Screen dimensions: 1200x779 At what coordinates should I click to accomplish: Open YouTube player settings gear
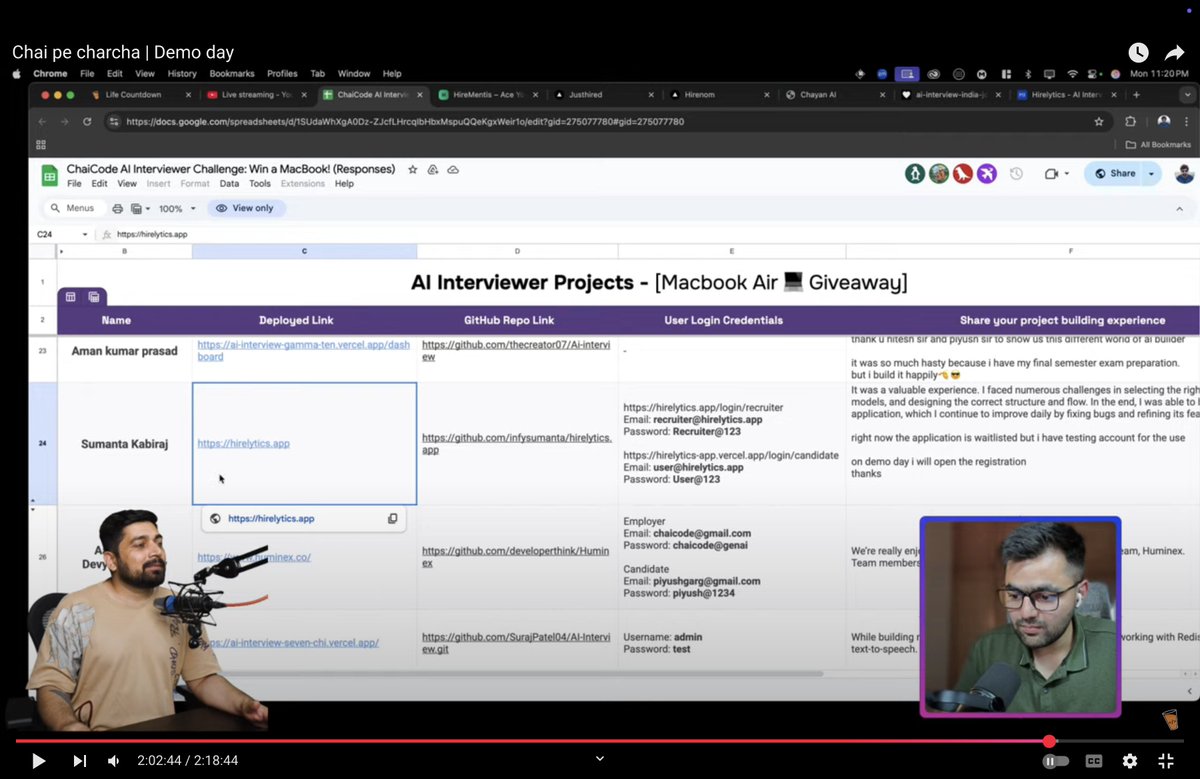tap(1130, 761)
